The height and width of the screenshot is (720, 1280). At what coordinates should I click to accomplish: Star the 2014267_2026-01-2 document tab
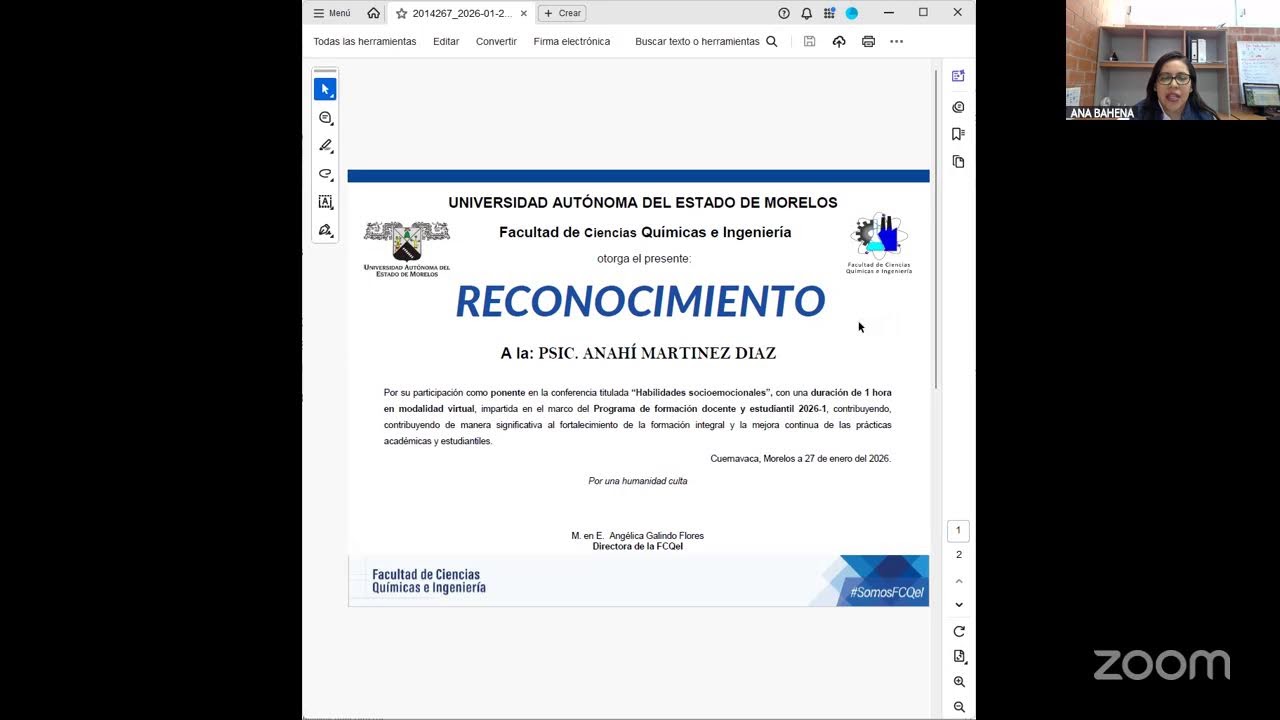click(x=401, y=13)
